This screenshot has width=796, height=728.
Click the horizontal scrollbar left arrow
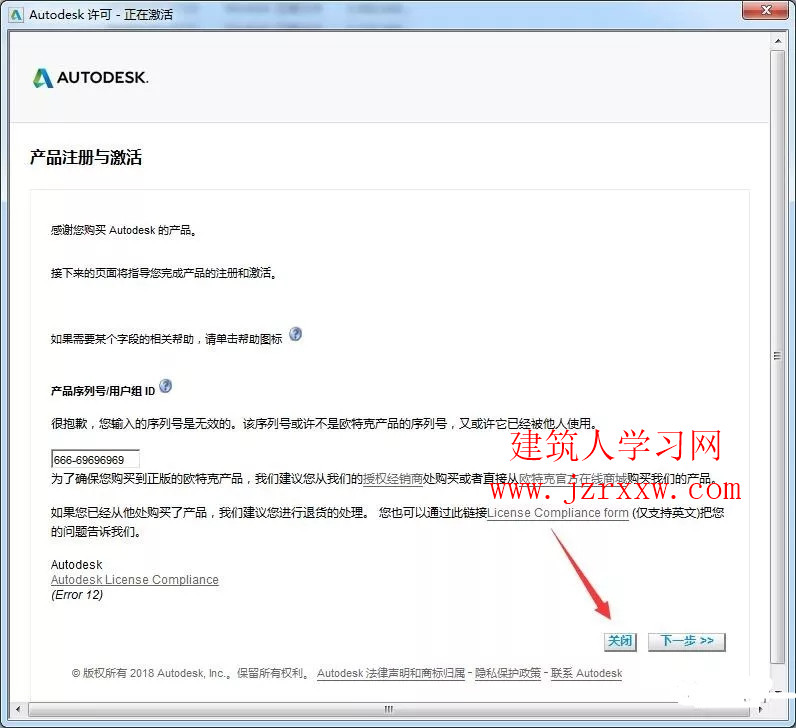18,709
